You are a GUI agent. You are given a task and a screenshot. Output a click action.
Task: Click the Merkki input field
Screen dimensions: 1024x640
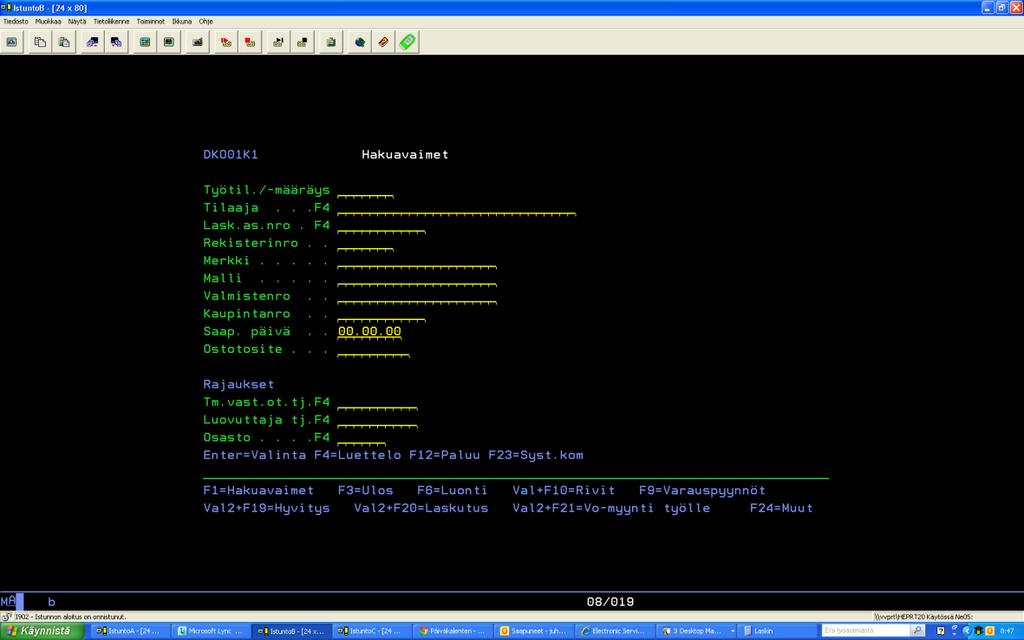coord(417,261)
